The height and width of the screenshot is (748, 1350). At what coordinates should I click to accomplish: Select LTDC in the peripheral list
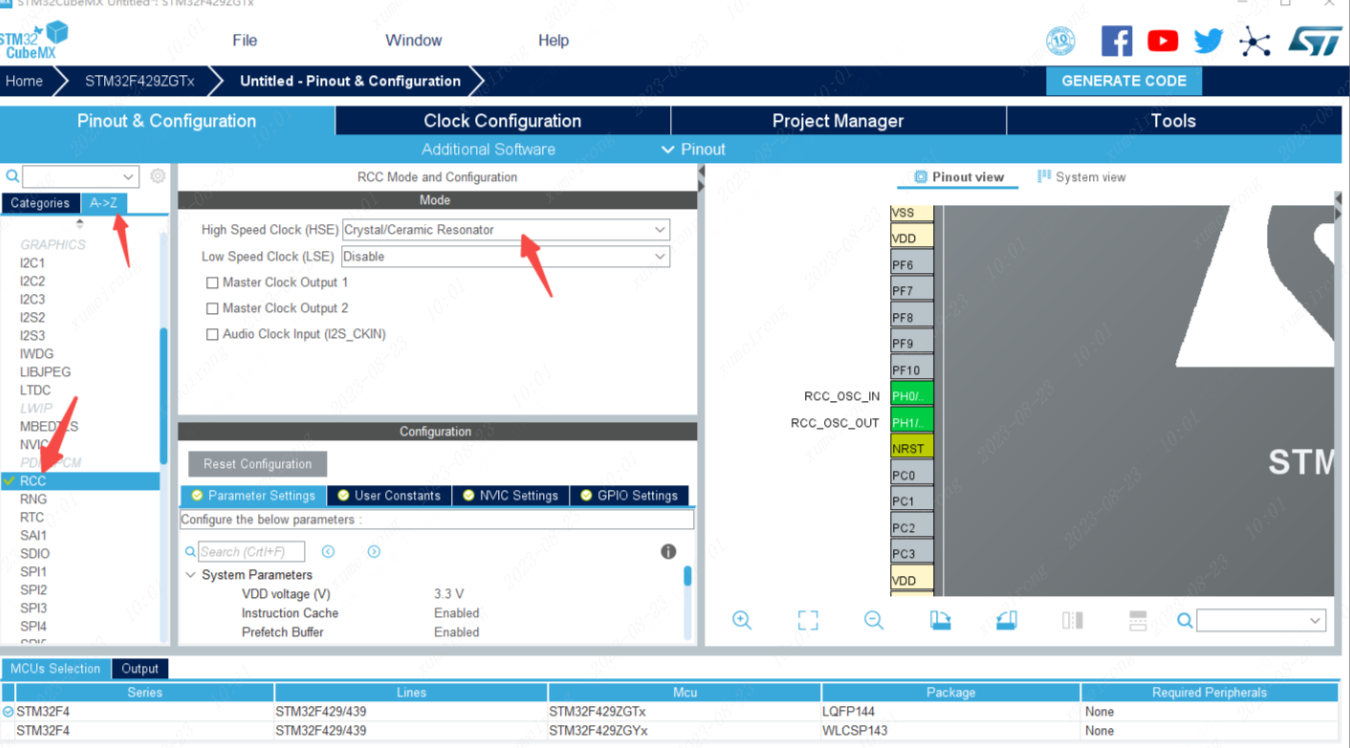point(35,390)
